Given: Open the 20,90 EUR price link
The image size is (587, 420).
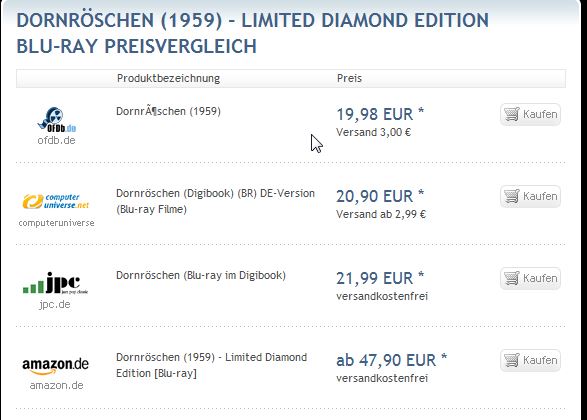Looking at the screenshot, I should pos(380,196).
